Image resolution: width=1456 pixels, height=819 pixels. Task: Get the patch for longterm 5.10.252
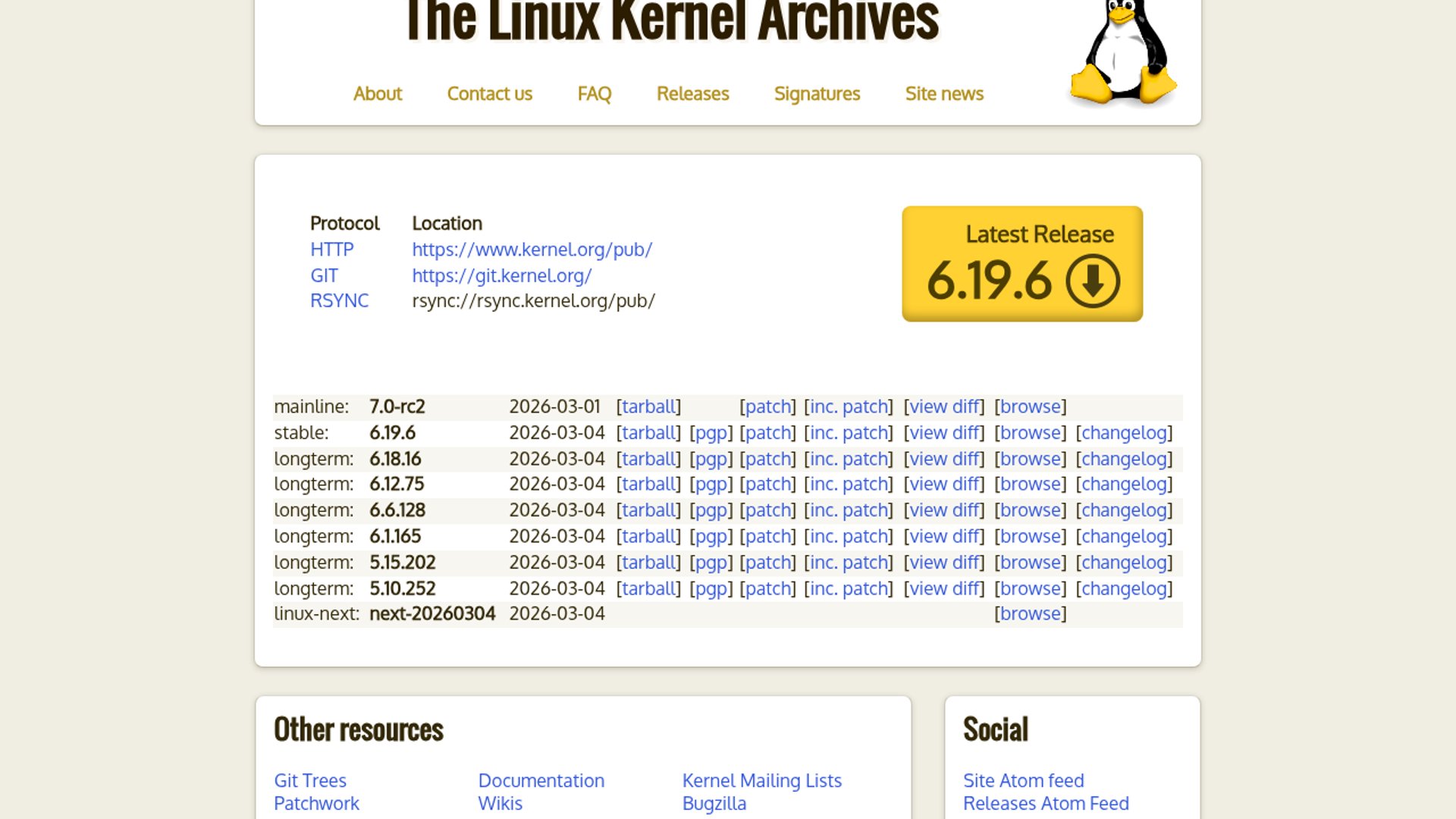tap(767, 588)
